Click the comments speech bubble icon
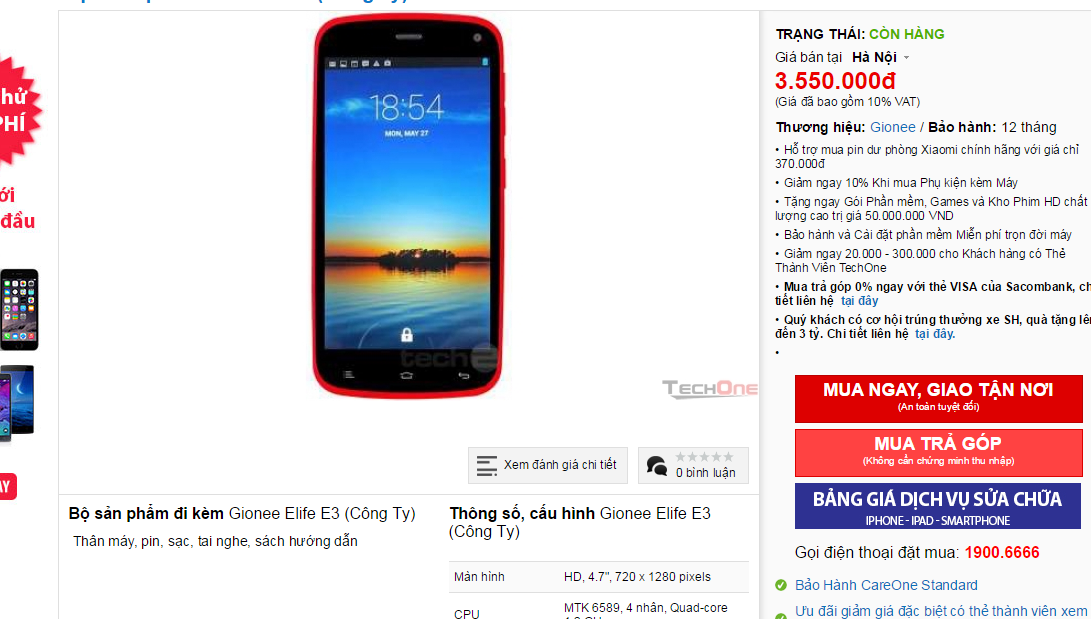 pos(657,465)
